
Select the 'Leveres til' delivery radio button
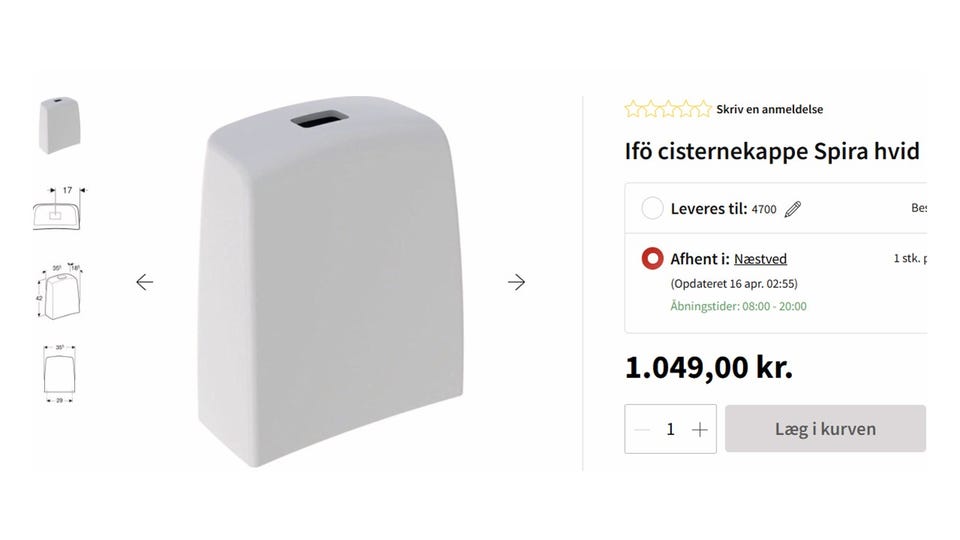pos(652,208)
